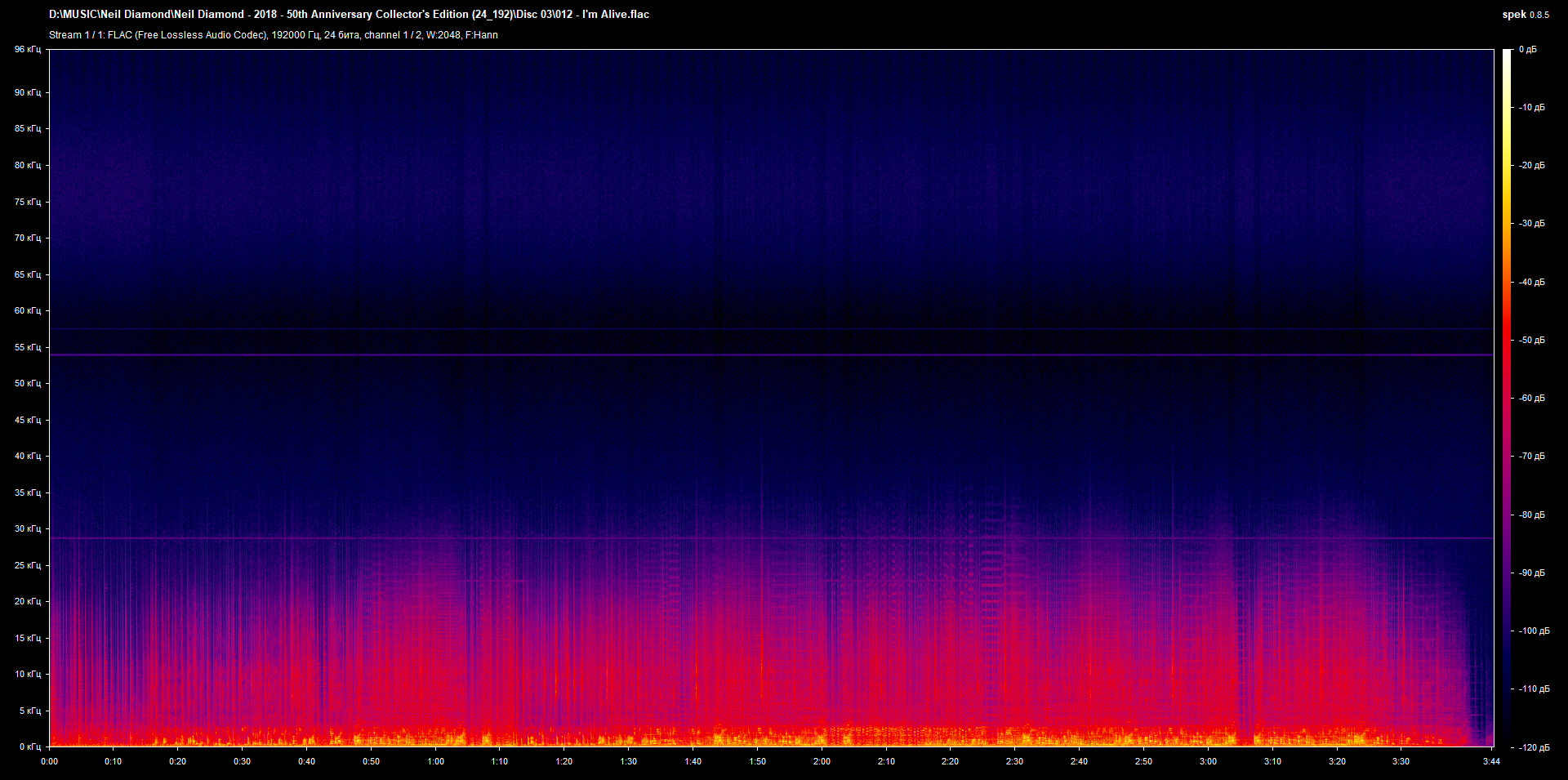Click the color scale bar near -50 дБ
The height and width of the screenshot is (780, 1568).
pyautogui.click(x=1507, y=340)
